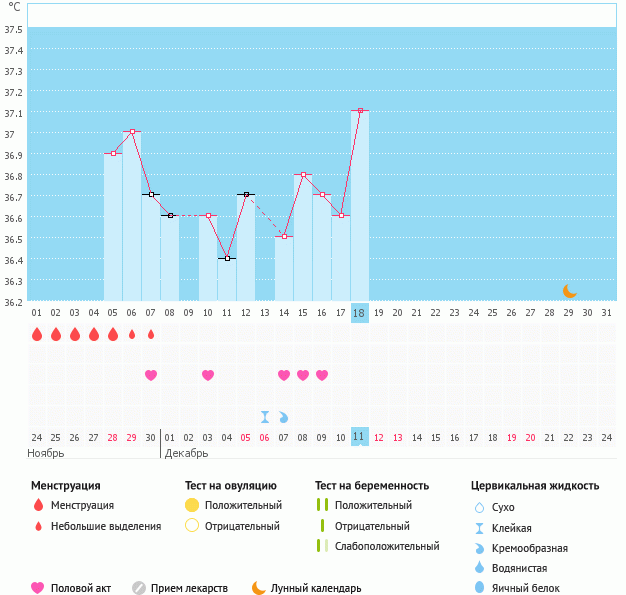Click the egg white droplet legend icon
This screenshot has width=626, height=595.
480,588
